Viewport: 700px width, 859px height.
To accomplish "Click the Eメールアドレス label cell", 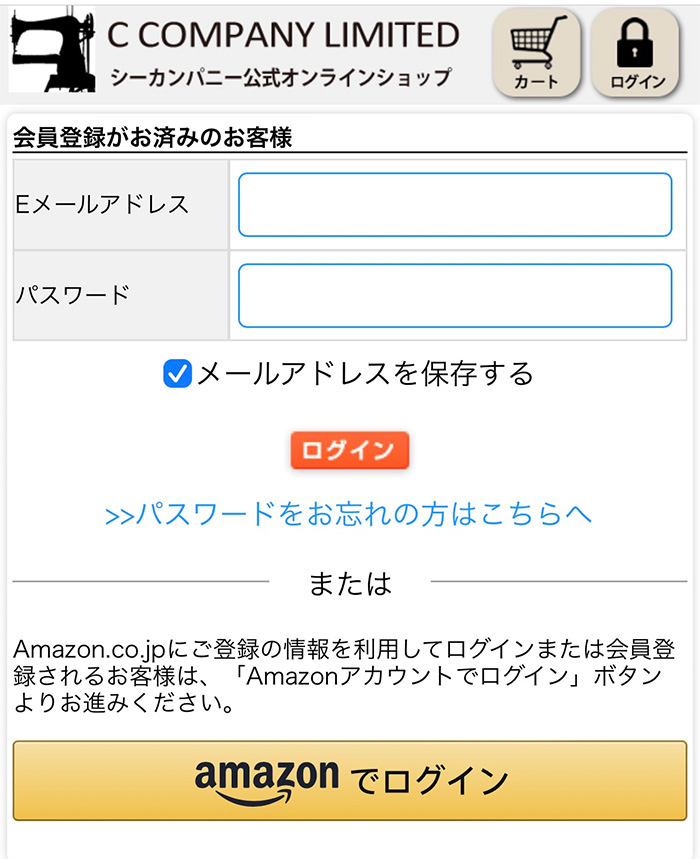I will pos(121,205).
